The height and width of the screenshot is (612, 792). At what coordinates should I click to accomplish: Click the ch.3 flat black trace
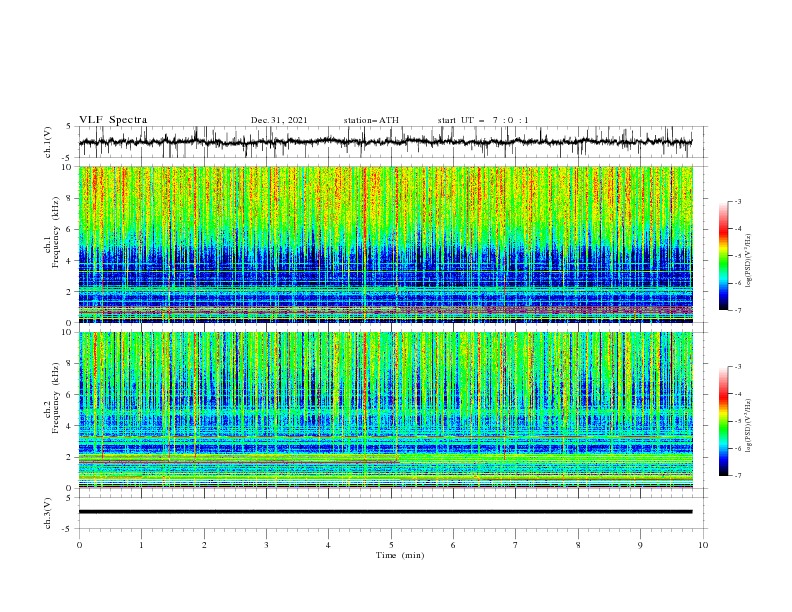(385, 512)
